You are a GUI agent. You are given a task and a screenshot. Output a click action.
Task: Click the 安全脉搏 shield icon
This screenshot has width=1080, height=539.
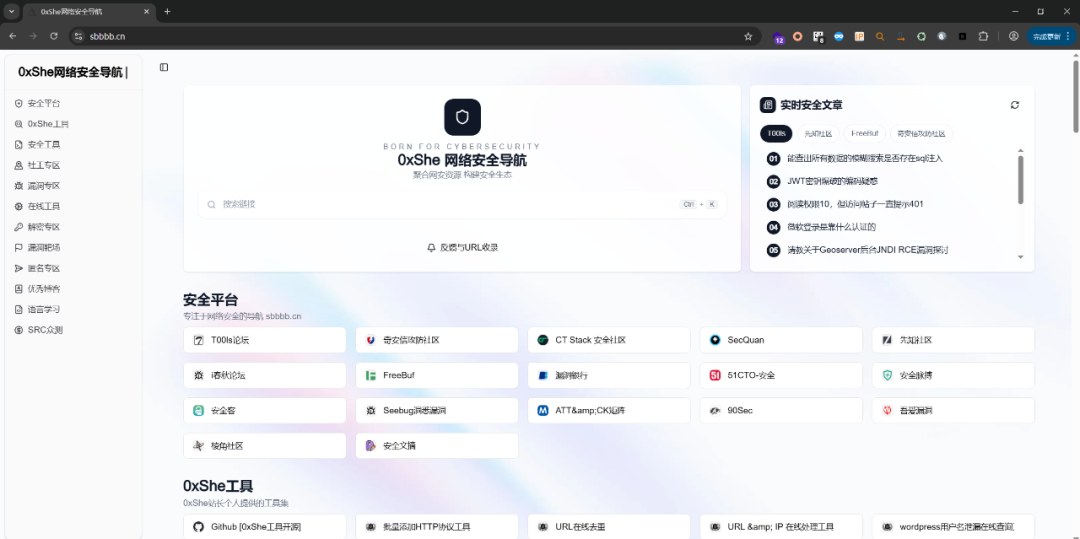pyautogui.click(x=887, y=375)
